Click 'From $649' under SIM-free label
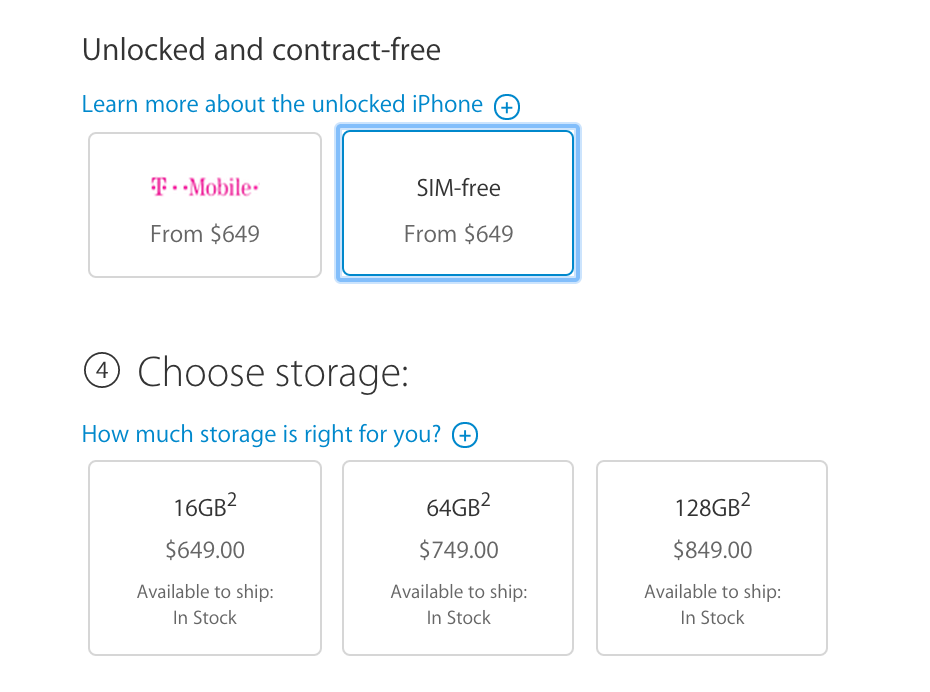This screenshot has height=692, width=930. 458,234
